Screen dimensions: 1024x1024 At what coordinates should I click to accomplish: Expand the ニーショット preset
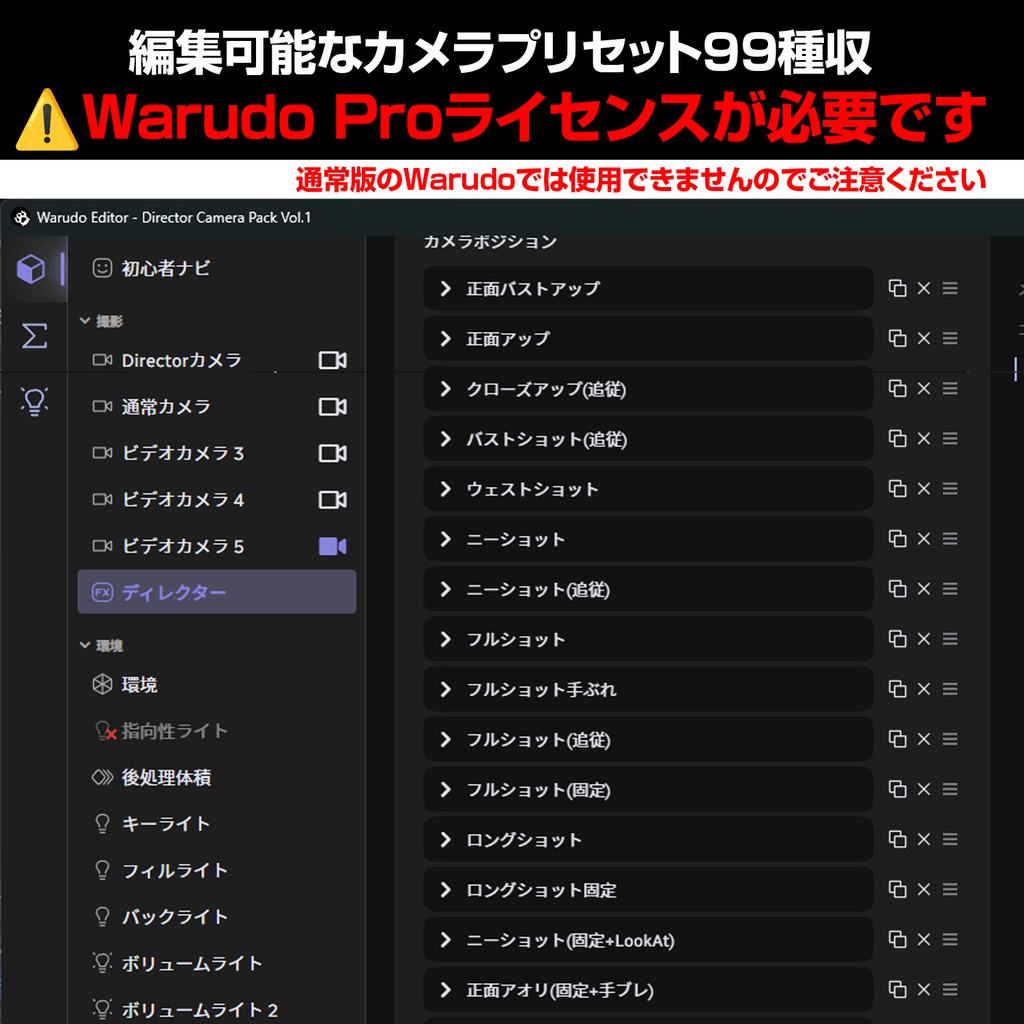tap(445, 539)
